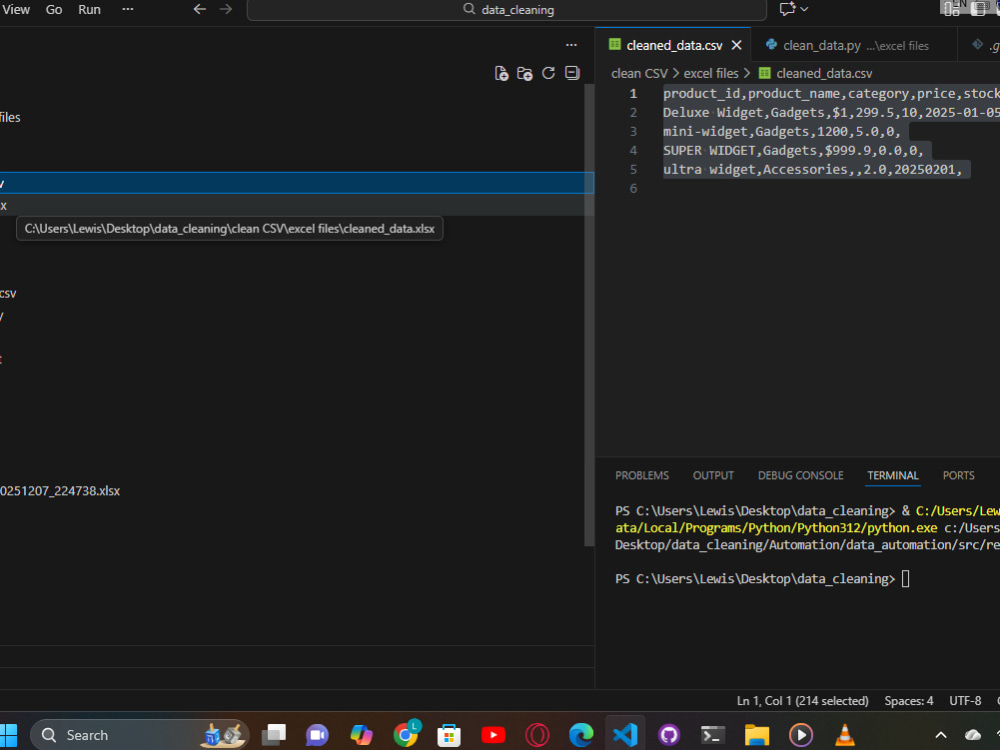Open the Copilot chat icon
The image size is (1000, 750).
tap(787, 9)
